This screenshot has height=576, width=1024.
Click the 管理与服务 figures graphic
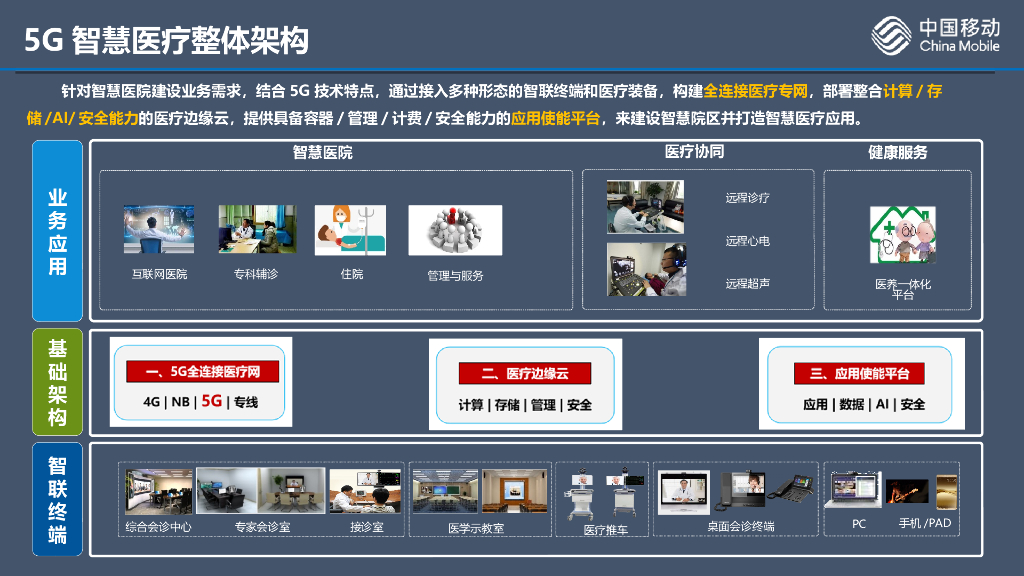[455, 230]
